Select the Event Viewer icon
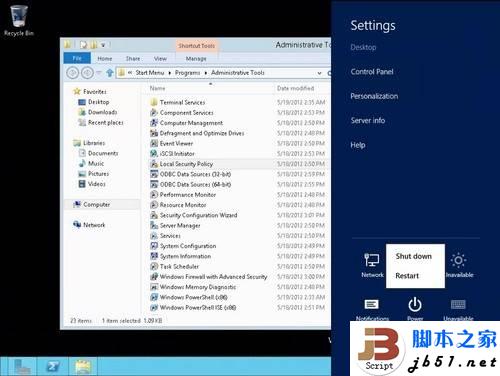 tap(154, 143)
